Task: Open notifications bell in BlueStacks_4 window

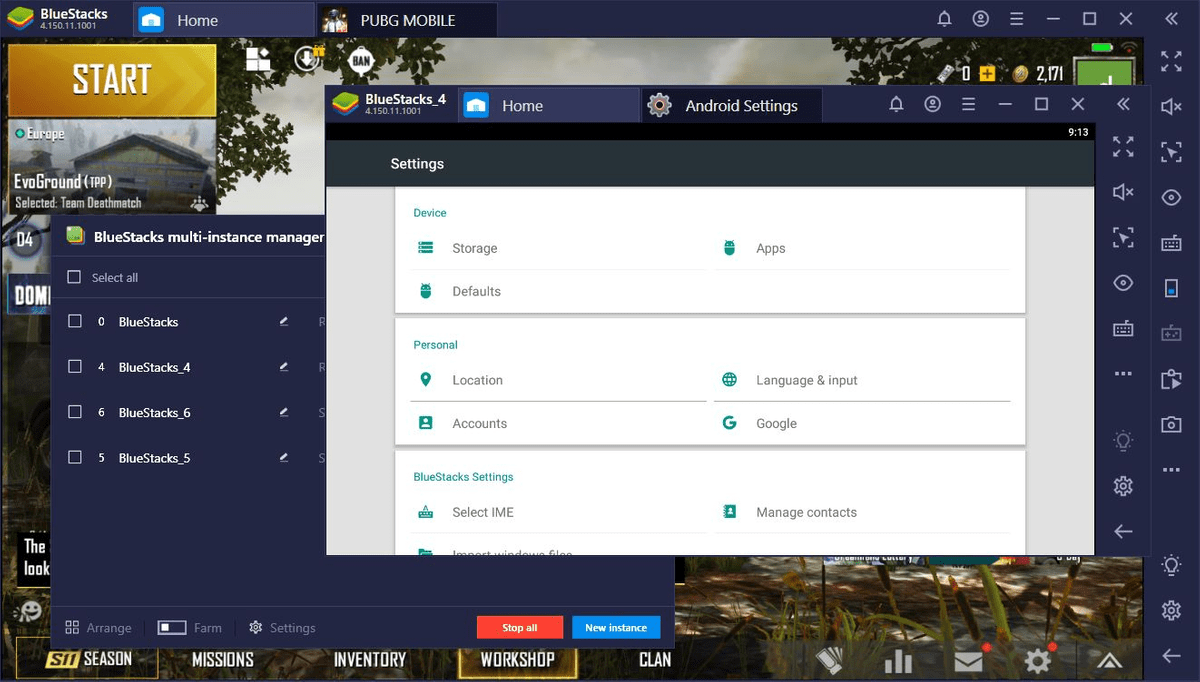Action: pyautogui.click(x=897, y=105)
